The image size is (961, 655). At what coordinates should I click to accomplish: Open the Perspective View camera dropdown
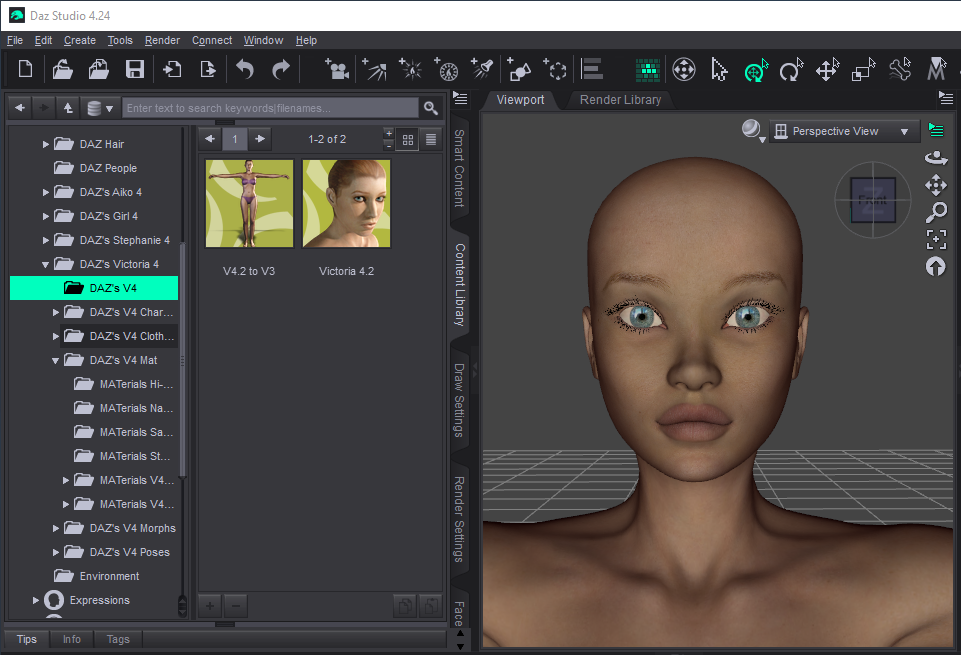[845, 131]
